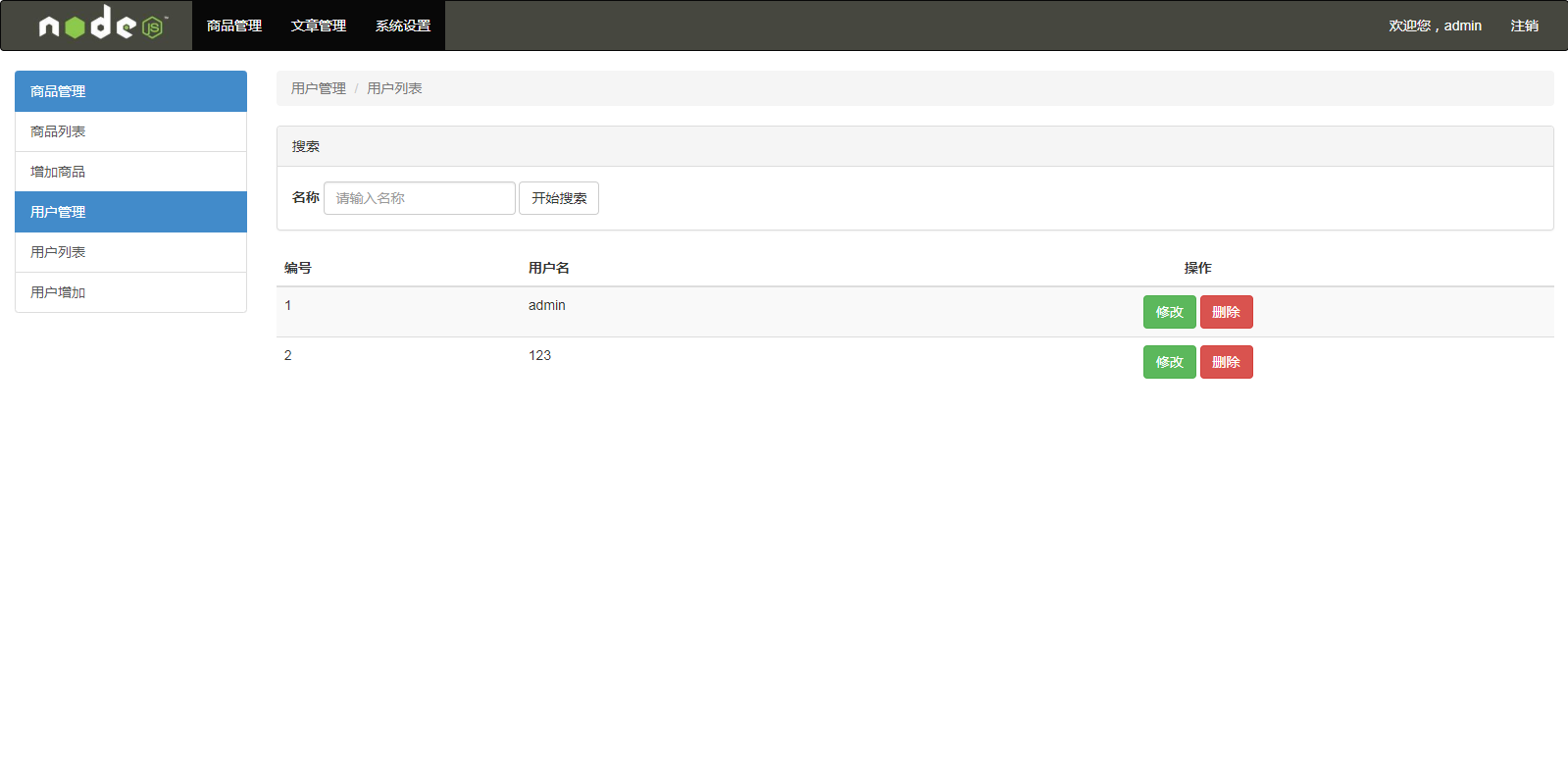Click the 用户名 column header
The width and height of the screenshot is (1568, 773).
[549, 268]
